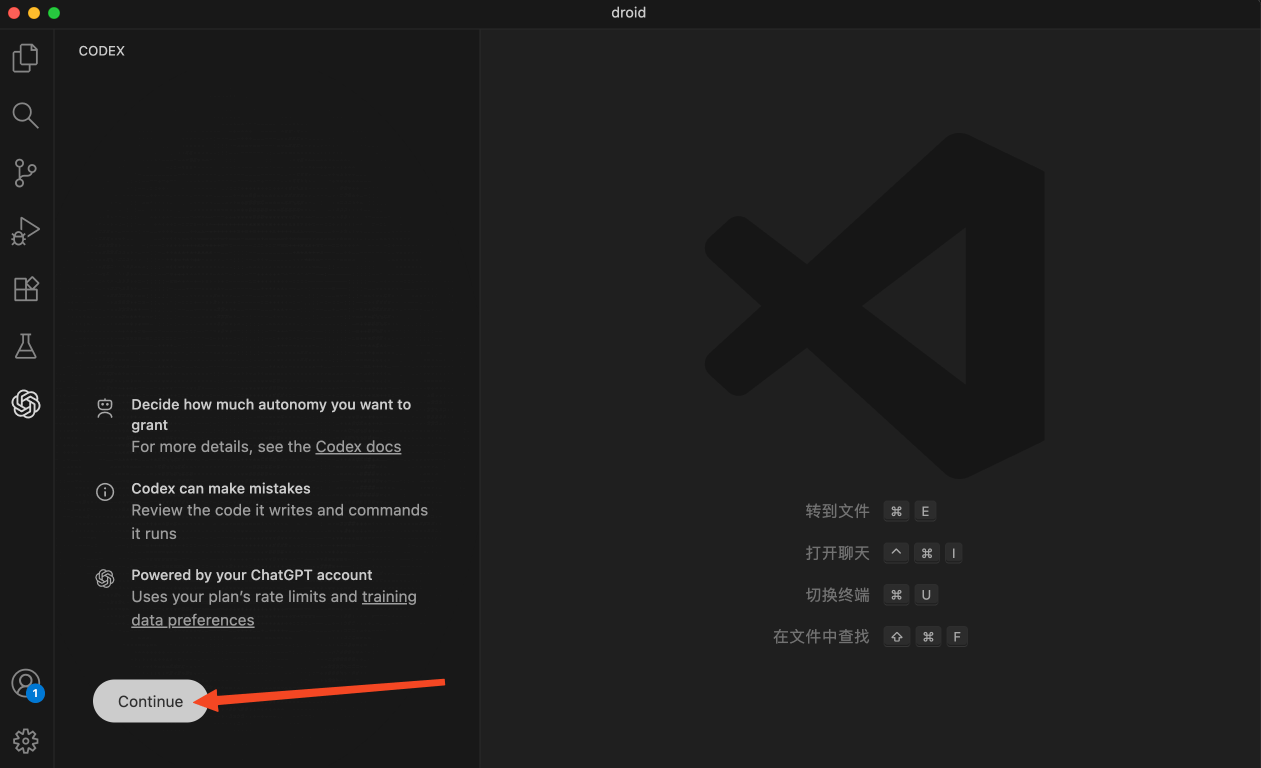Maximize the droid window with green button
The image size is (1261, 768).
click(x=54, y=13)
